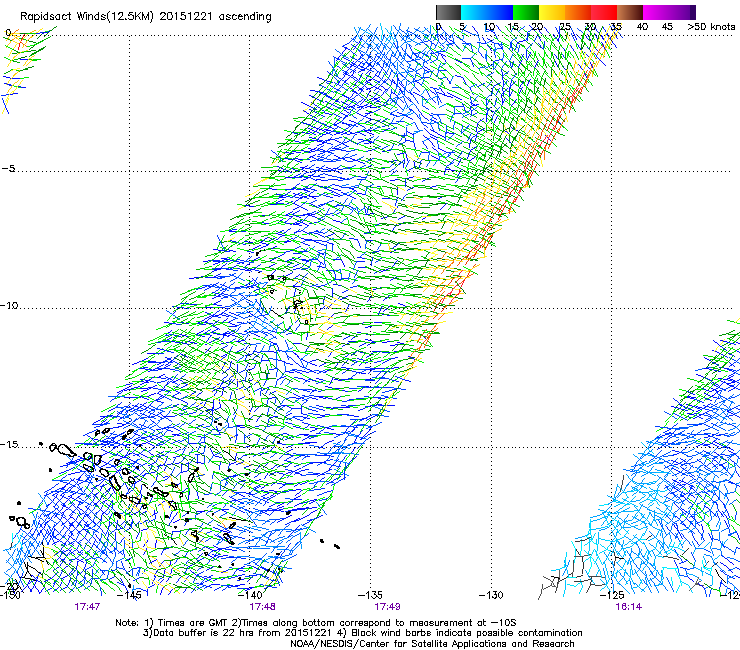This screenshot has width=740, height=650.
Task: Click the cyan-to-blue 5–15 knots legend swatch
Action: click(487, 12)
